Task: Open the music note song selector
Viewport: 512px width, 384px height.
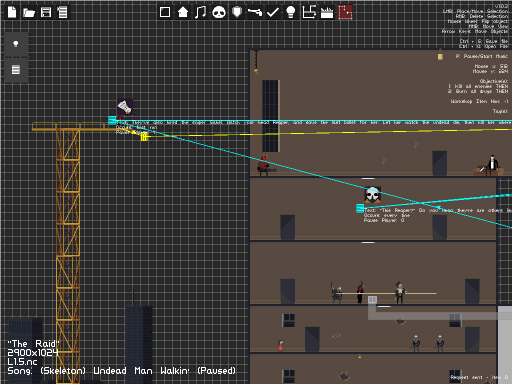Action: (x=200, y=12)
